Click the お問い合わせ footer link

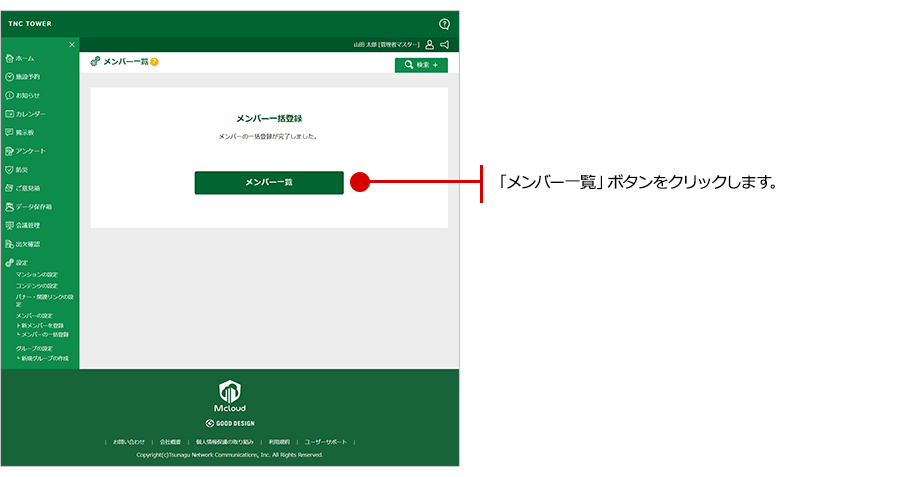(x=129, y=441)
